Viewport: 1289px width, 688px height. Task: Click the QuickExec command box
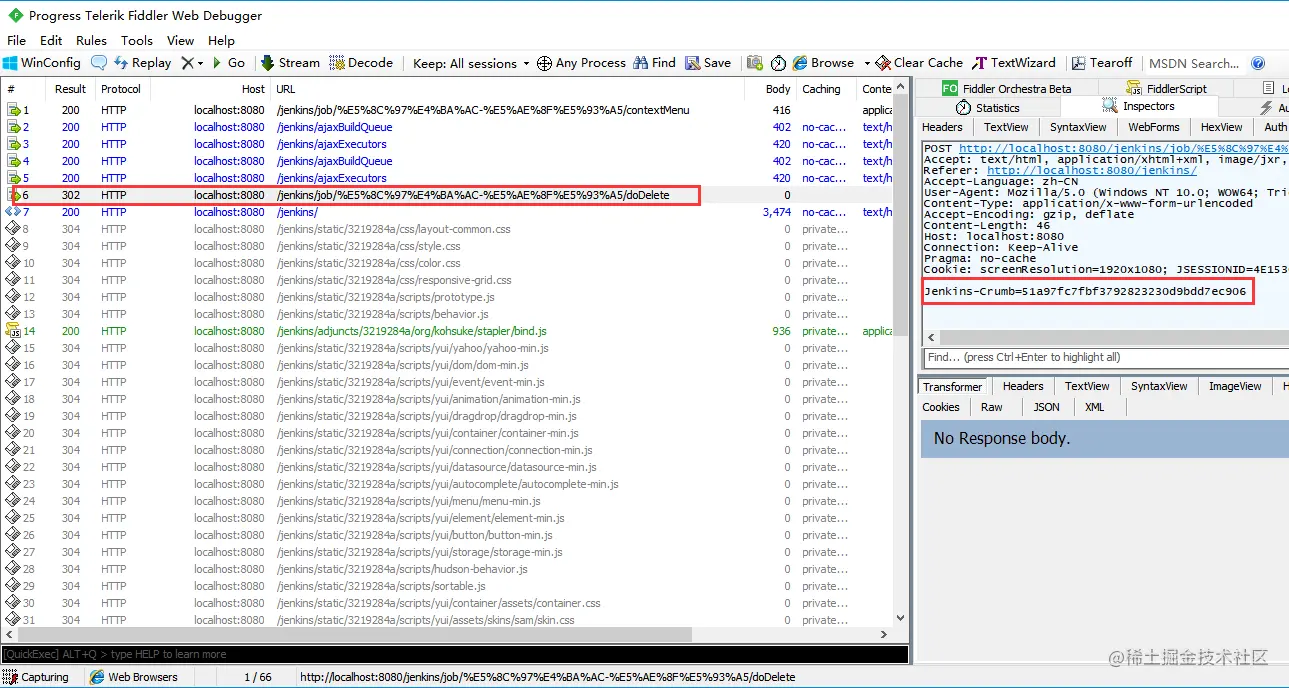(x=454, y=654)
